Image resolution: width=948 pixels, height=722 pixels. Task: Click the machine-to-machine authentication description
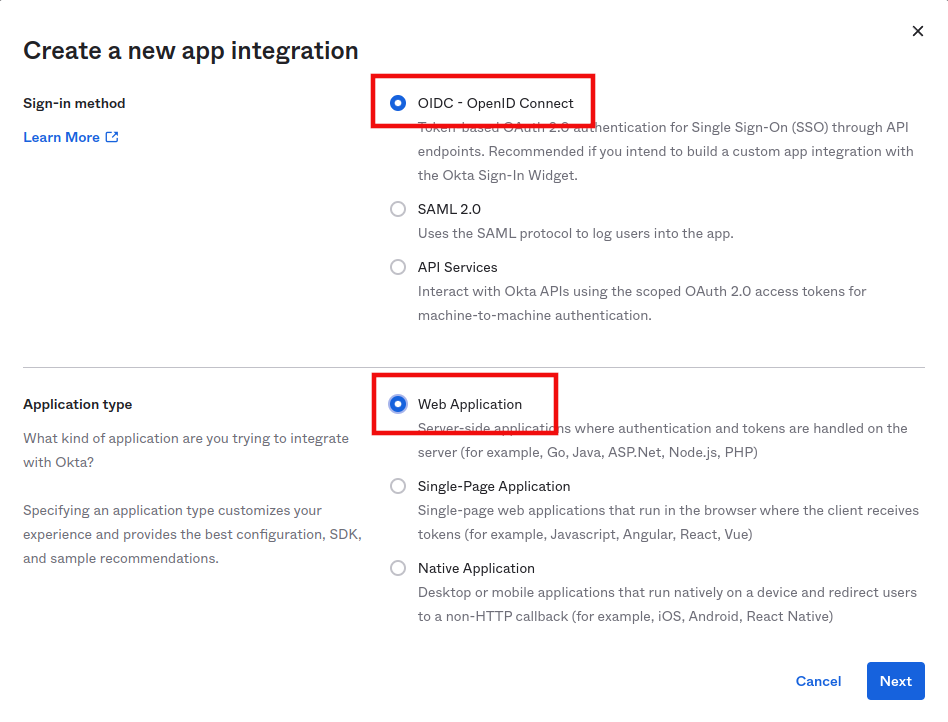pos(641,303)
